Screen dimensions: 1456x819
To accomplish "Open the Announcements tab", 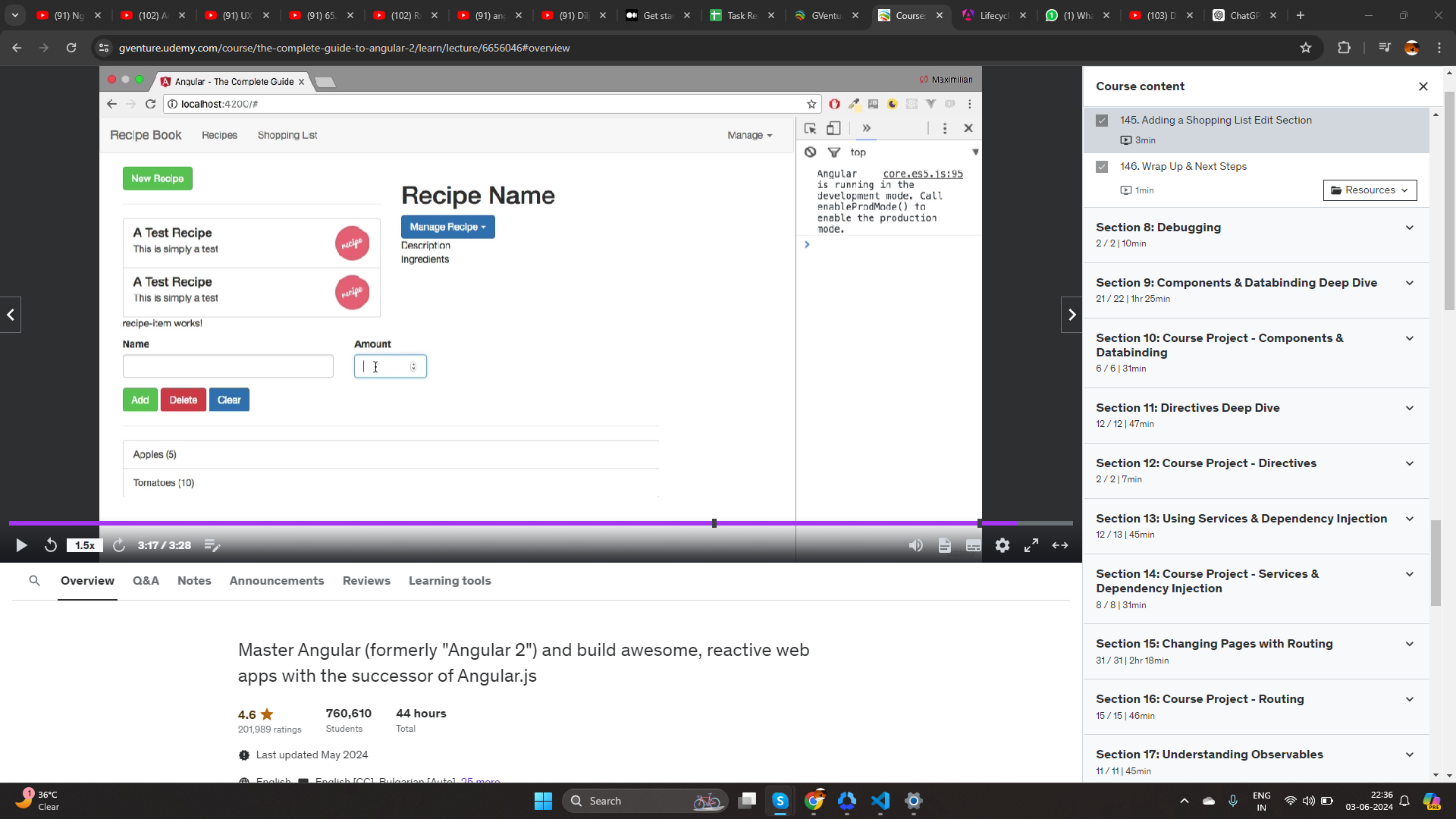I will pos(277,581).
